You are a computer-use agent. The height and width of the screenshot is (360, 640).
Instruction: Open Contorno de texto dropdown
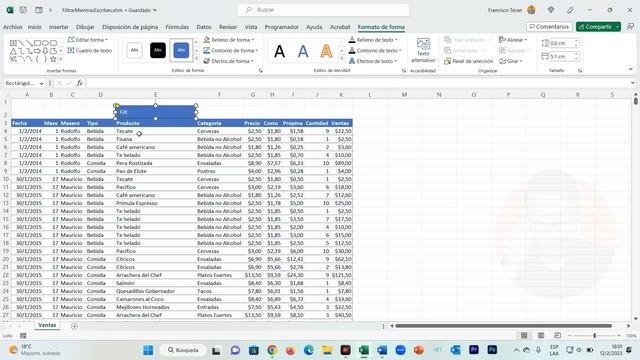(x=375, y=50)
